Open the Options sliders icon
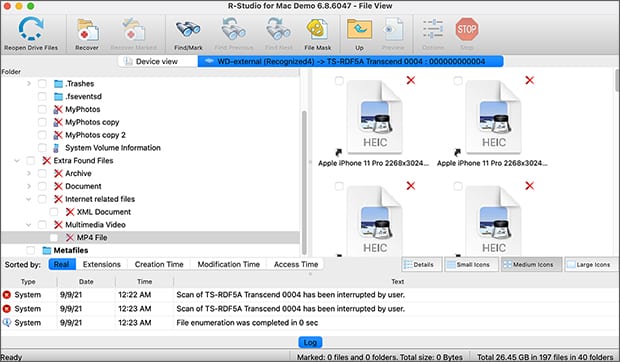Image resolution: width=620 pixels, height=362 pixels. coord(433,29)
